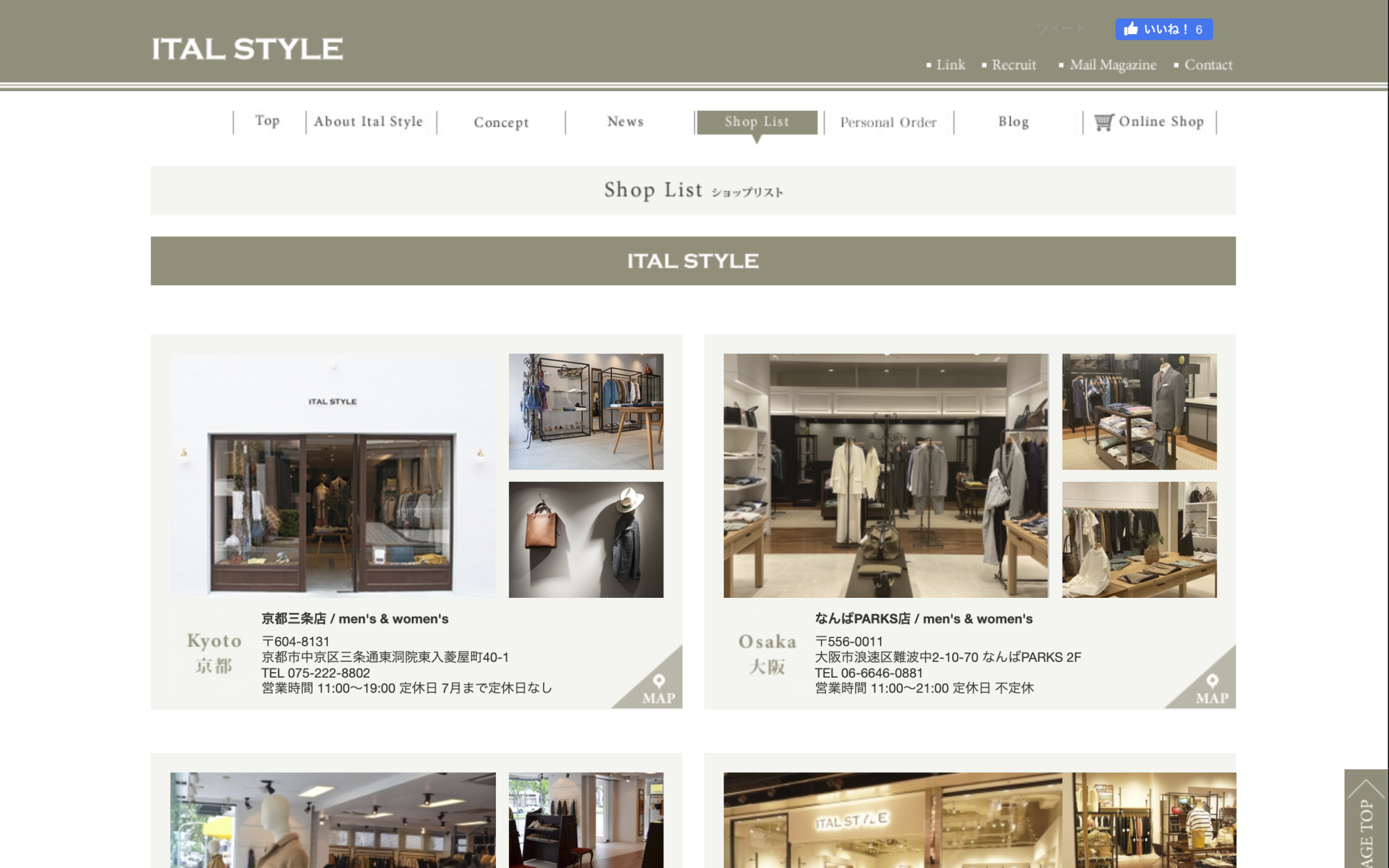View bottom-right lit ITAL STYLE storefront photo
This screenshot has width=1389, height=868.
(x=892, y=820)
